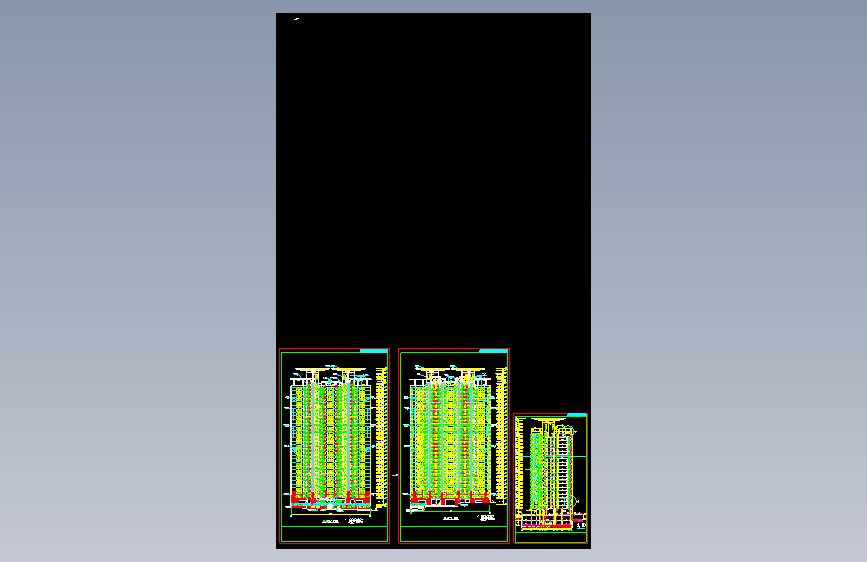Click the title block strip of leftmost sheet
867x562 pixels.
pos(335,534)
